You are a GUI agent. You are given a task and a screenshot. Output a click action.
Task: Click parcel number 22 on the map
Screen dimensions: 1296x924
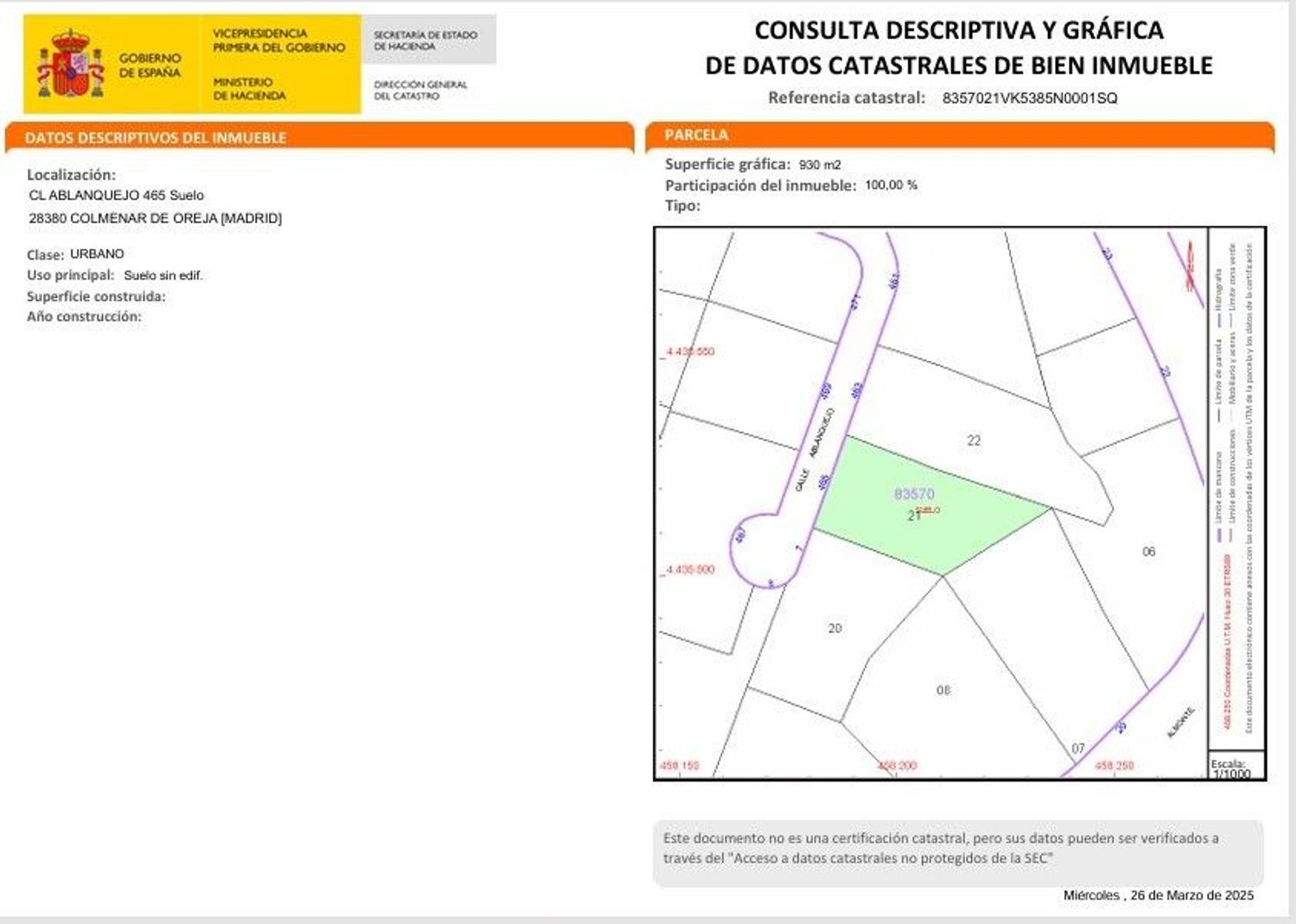[x=974, y=440]
